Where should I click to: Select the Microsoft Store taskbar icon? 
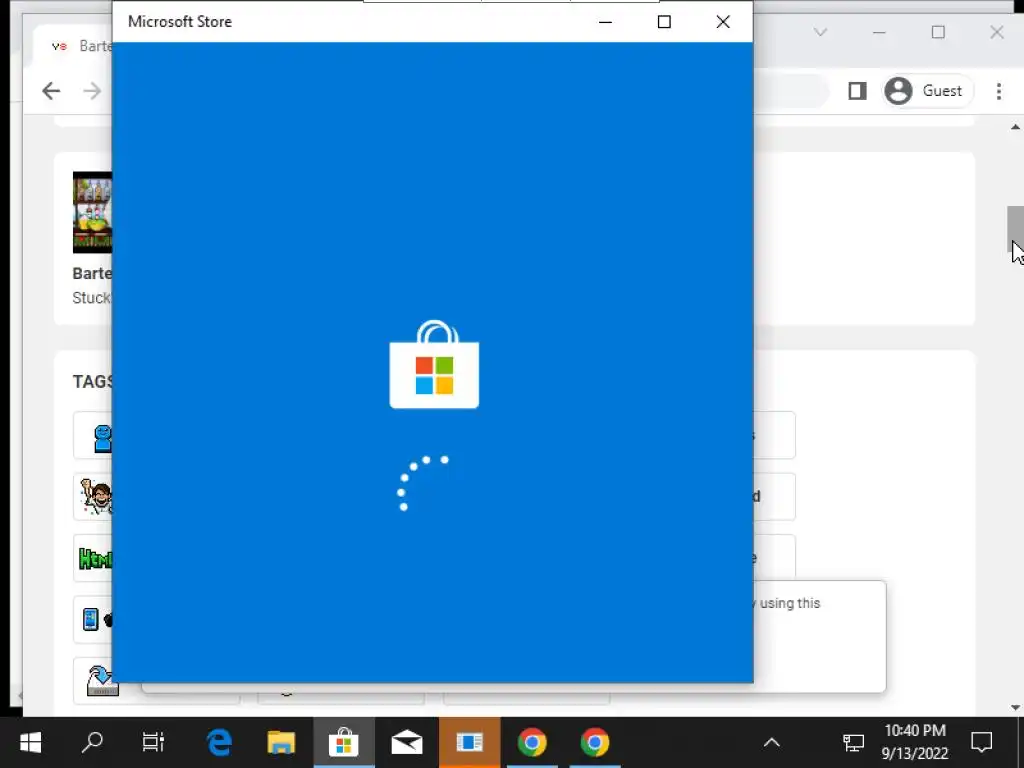[344, 743]
